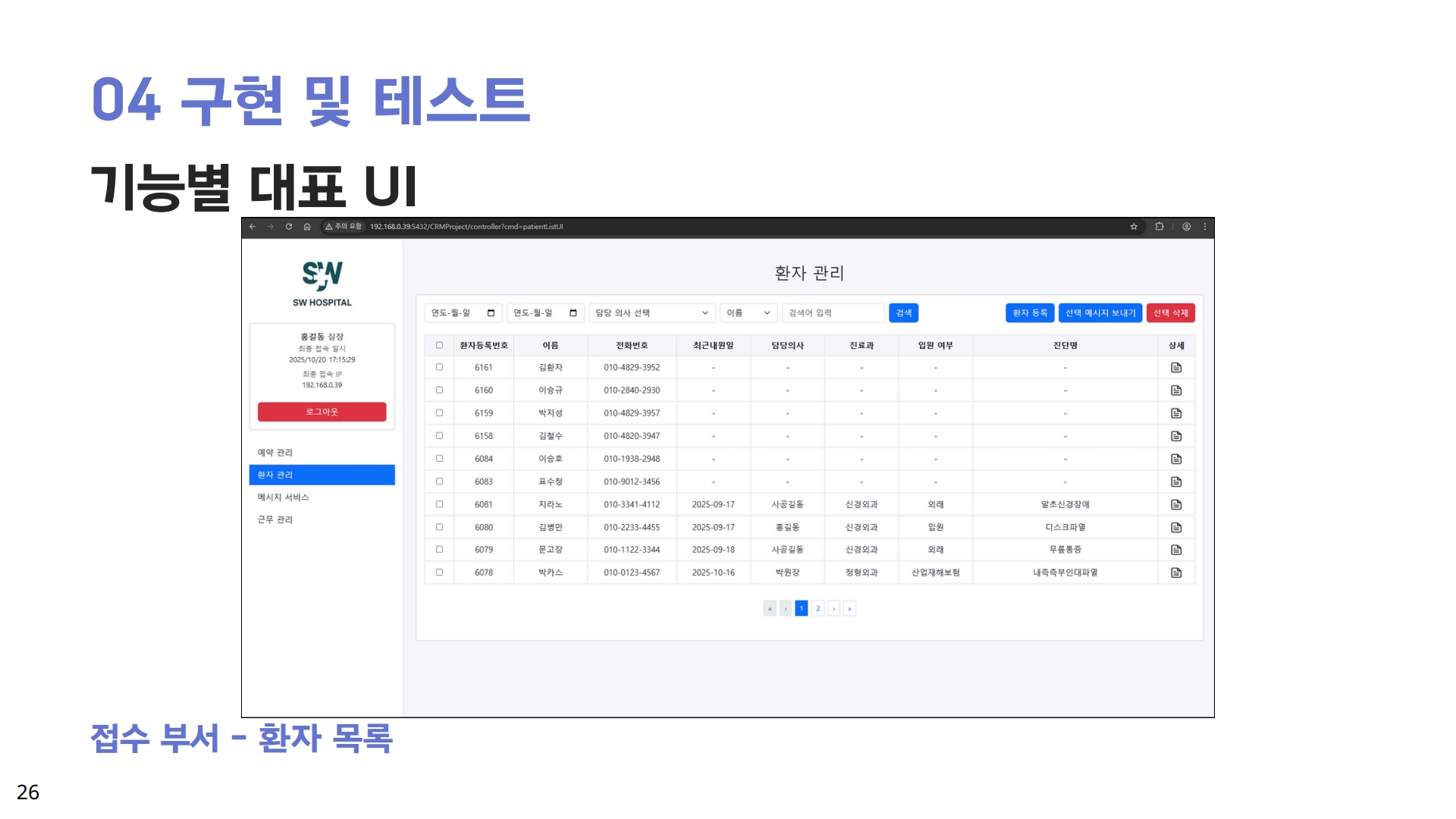The width and height of the screenshot is (1456, 819).
Task: Open the browser extensions icon
Action: 1159,227
